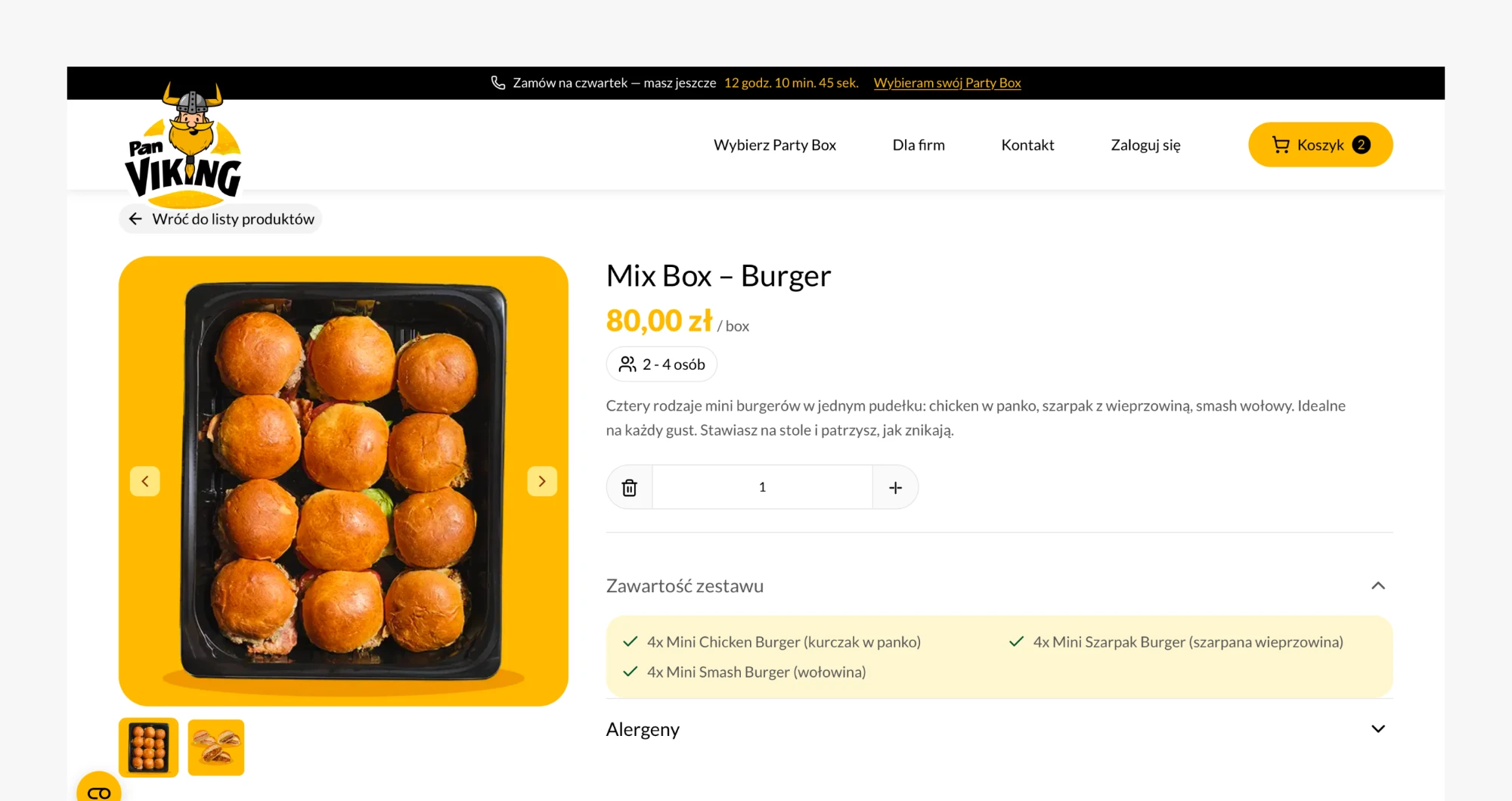Viewport: 1512px width, 801px height.
Task: Follow the Wybieram swój Party Box link
Action: (947, 82)
